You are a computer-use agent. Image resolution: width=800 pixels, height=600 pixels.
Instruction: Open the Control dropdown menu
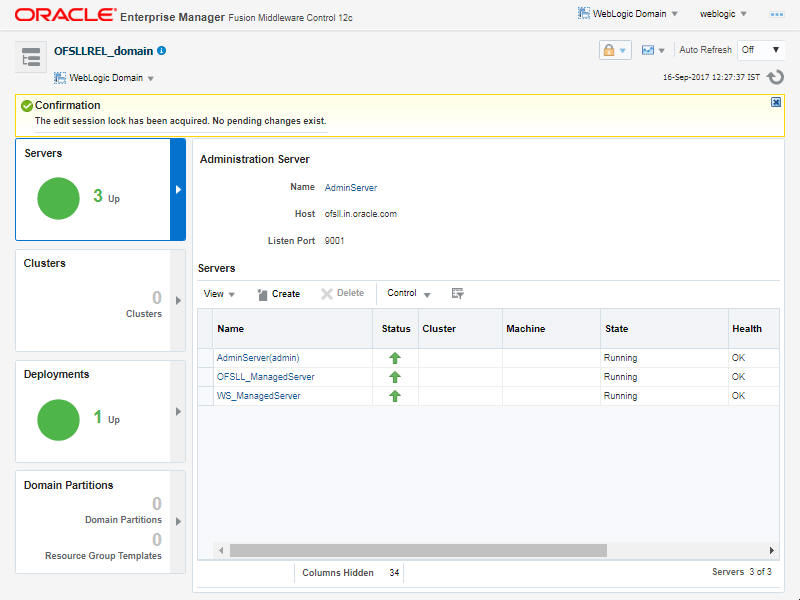click(x=409, y=293)
